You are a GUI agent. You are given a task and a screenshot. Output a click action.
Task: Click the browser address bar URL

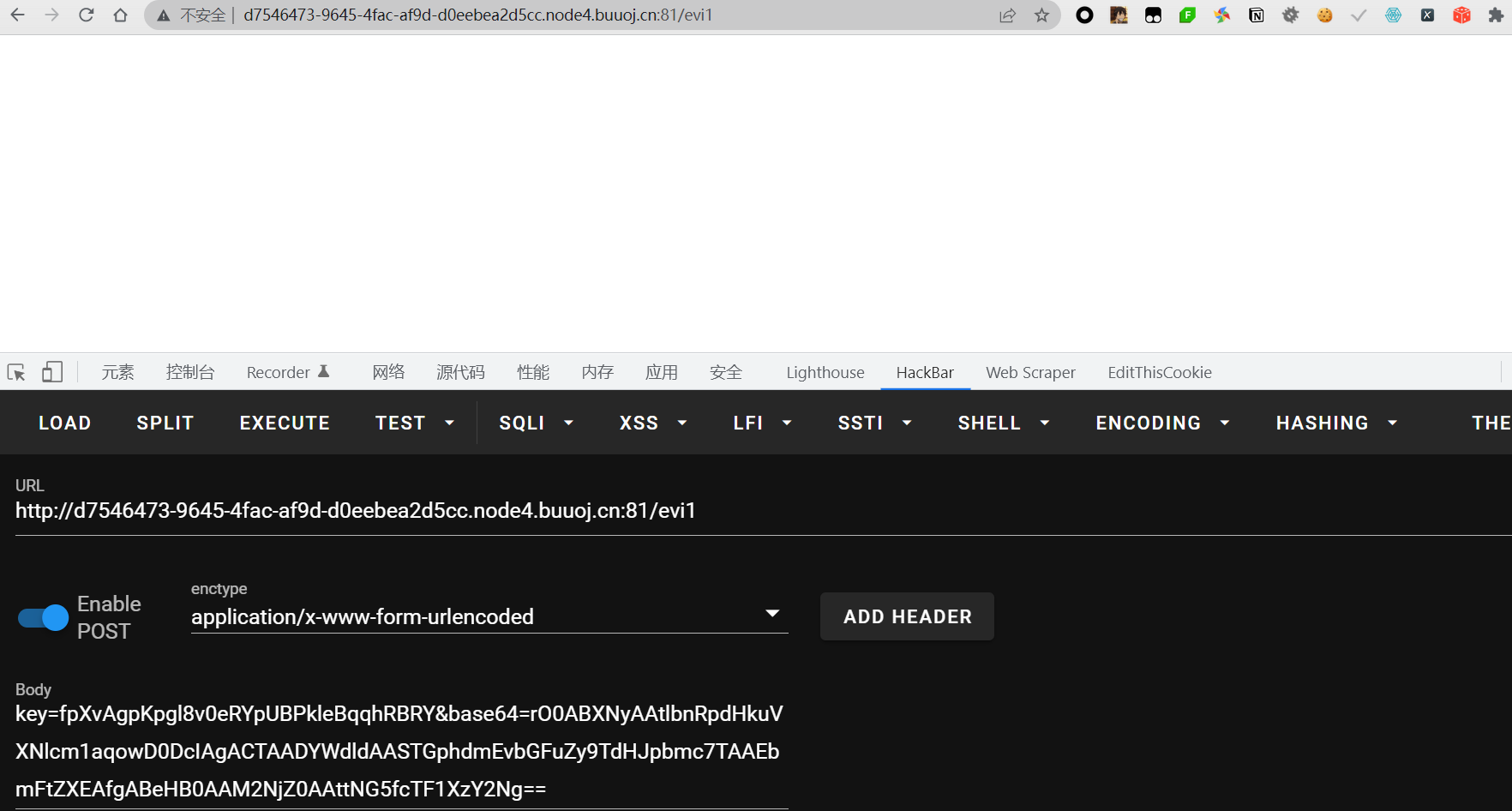click(x=477, y=15)
